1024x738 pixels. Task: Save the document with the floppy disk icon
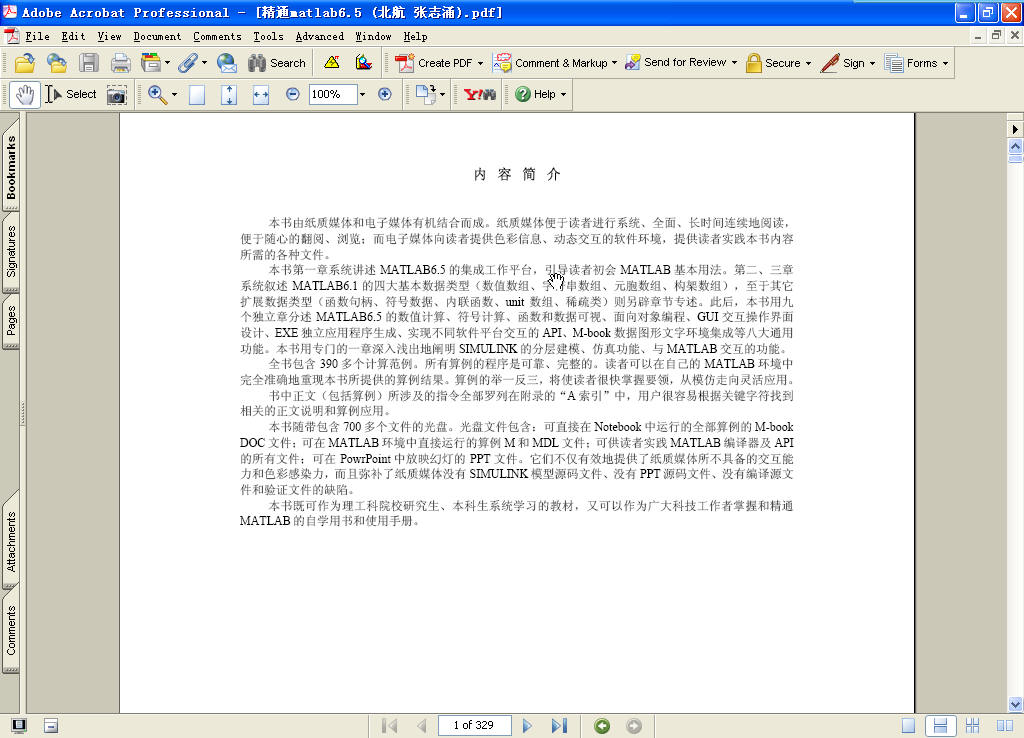tap(89, 63)
